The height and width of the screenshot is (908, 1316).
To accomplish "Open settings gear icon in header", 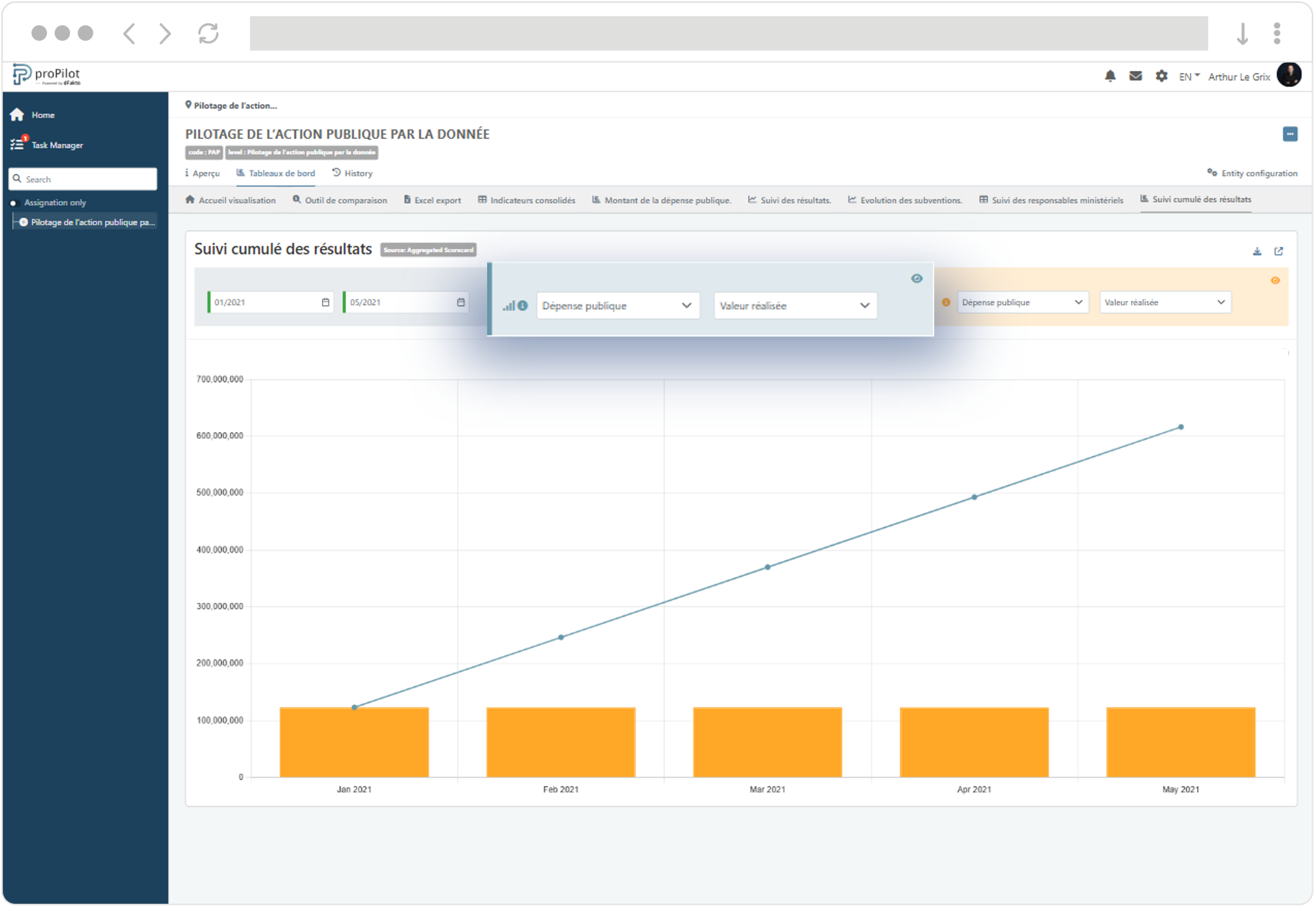I will pos(1161,76).
